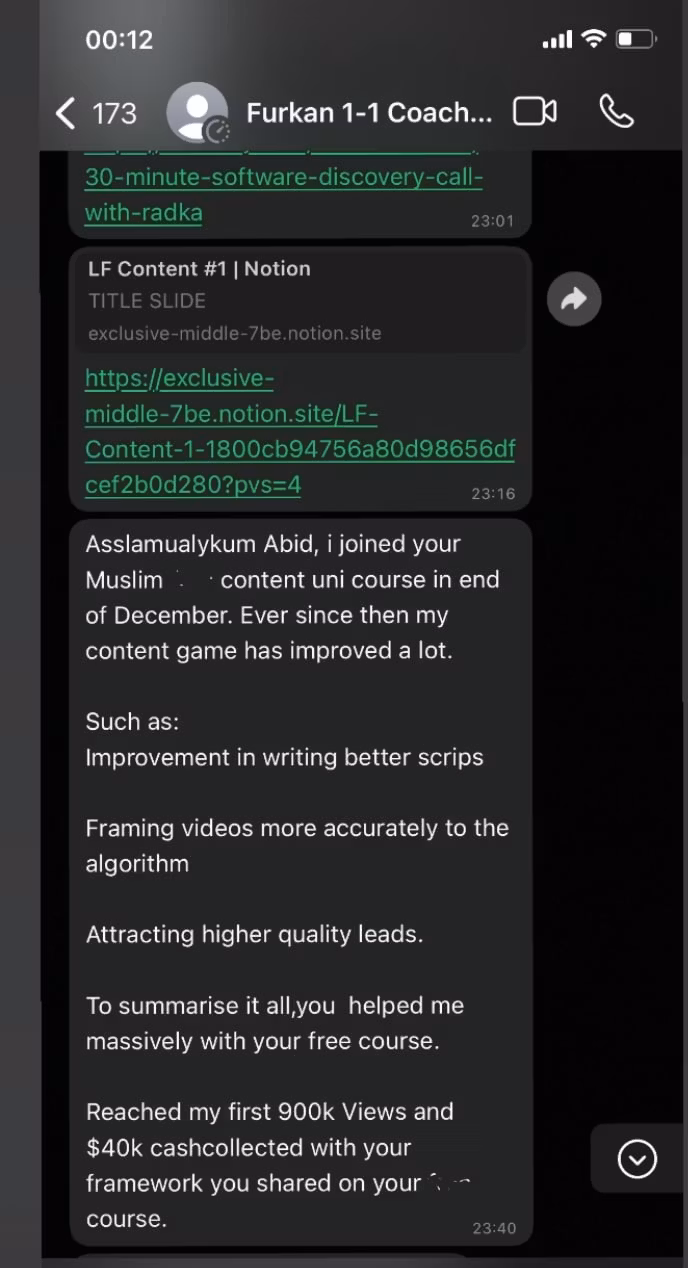Screen dimensions: 688x1268
Task: Start a voice call via phone icon
Action: coord(616,112)
